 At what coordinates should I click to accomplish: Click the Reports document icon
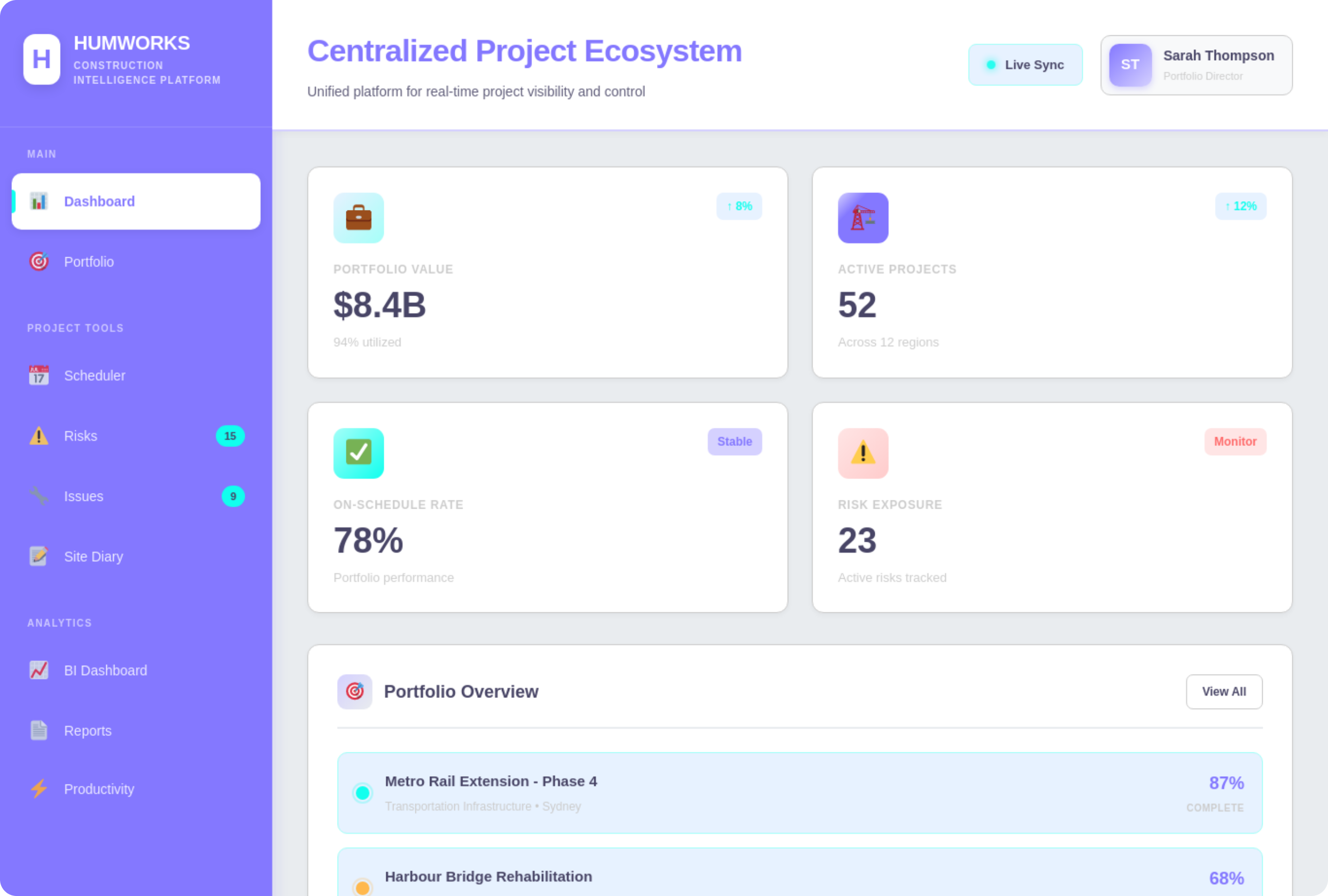pos(39,731)
